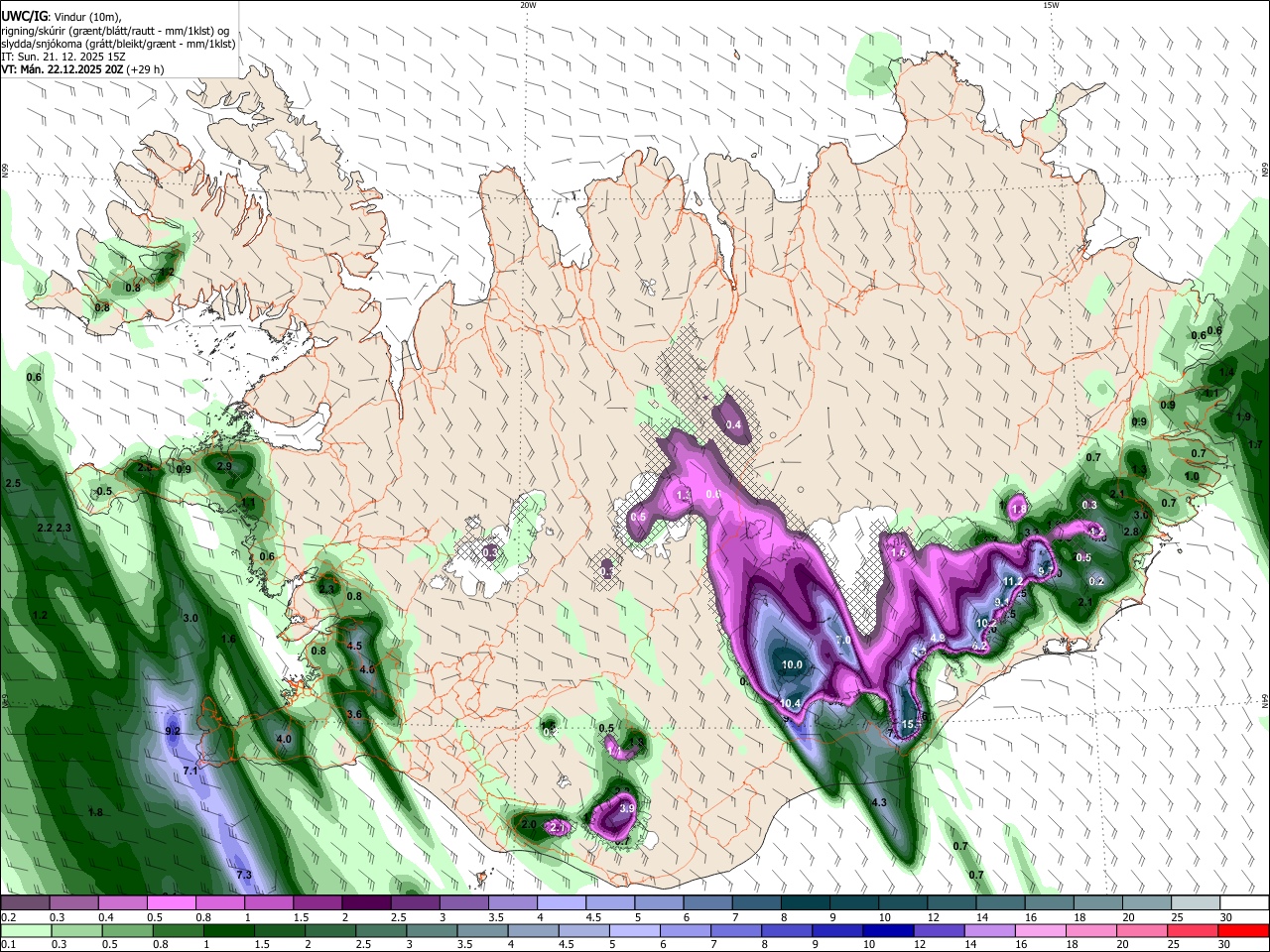Pick the deep navy blue 10 rain swatch
The width and height of the screenshot is (1270, 952).
(889, 930)
